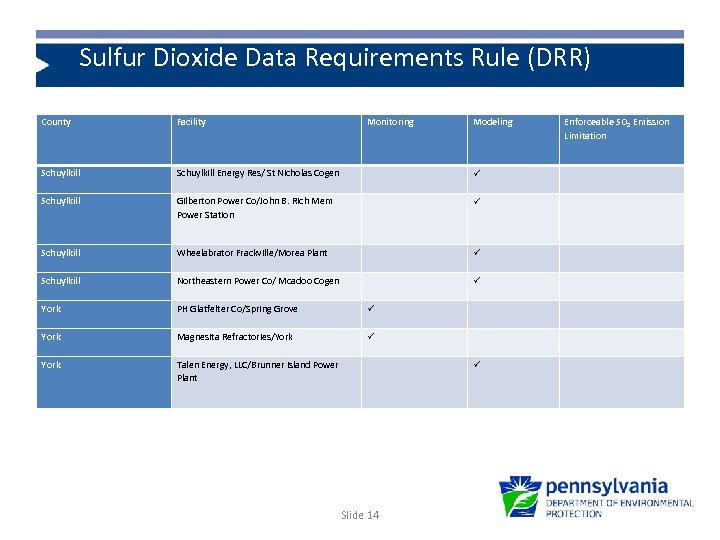Screen dimensions: 720x540
Task: Click 'Schuylkill Energy Res/St Nicholas Cogen' cell
Action: (x=266, y=180)
